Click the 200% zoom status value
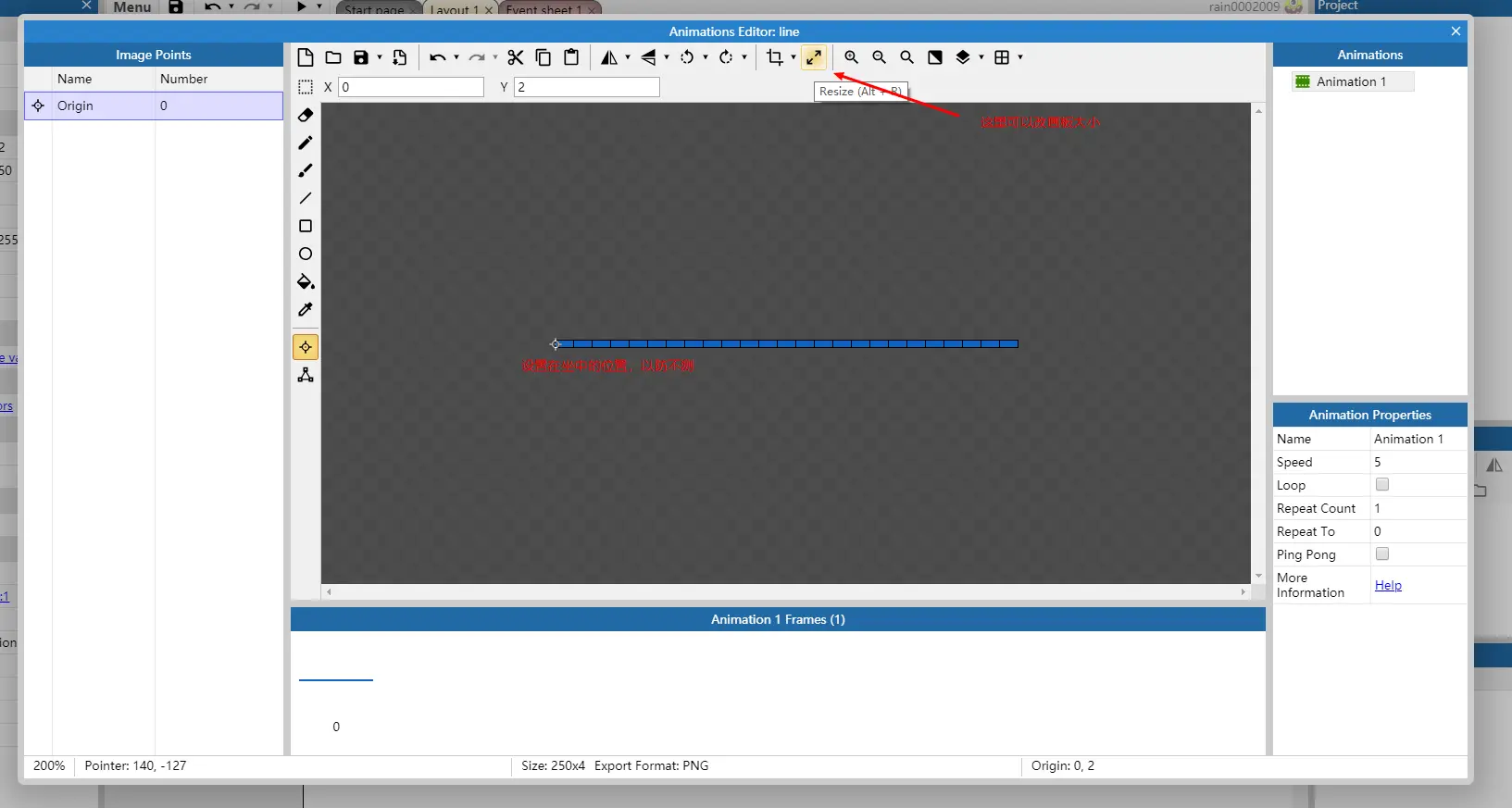Image resolution: width=1512 pixels, height=808 pixels. (49, 765)
